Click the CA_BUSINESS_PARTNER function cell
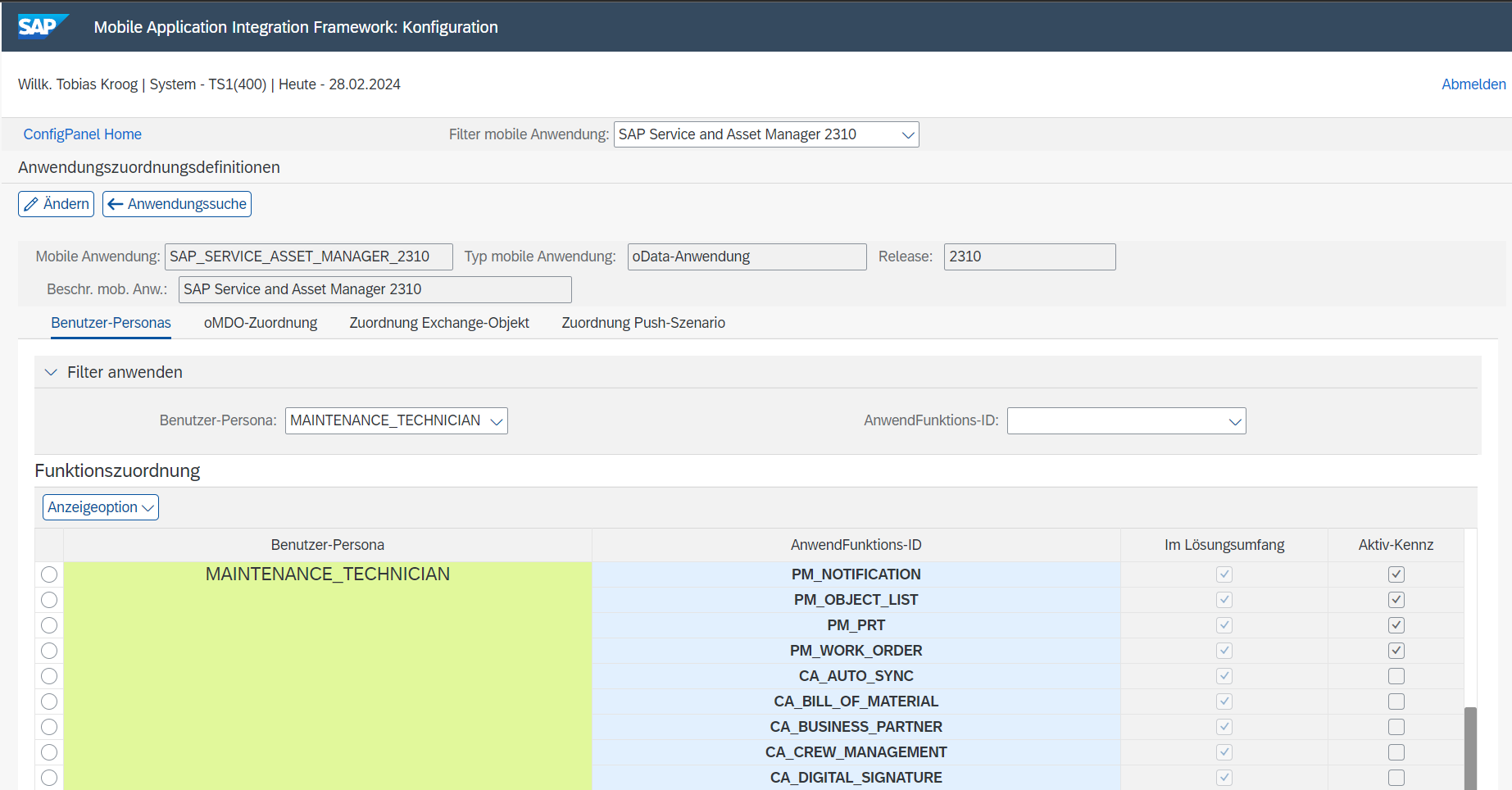The image size is (1512, 790). [856, 727]
